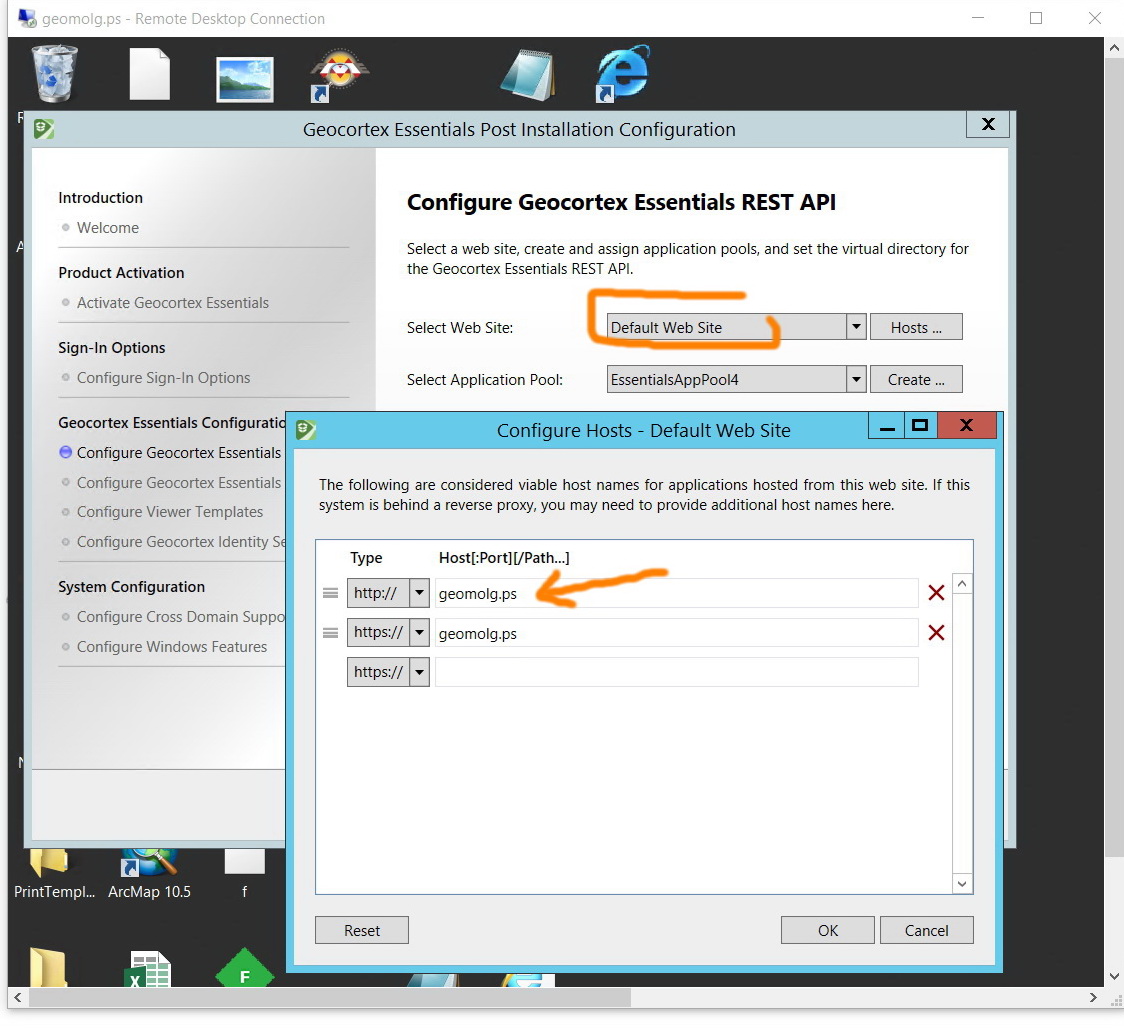
Task: Go to Configure Viewer Templates step
Action: 170,512
